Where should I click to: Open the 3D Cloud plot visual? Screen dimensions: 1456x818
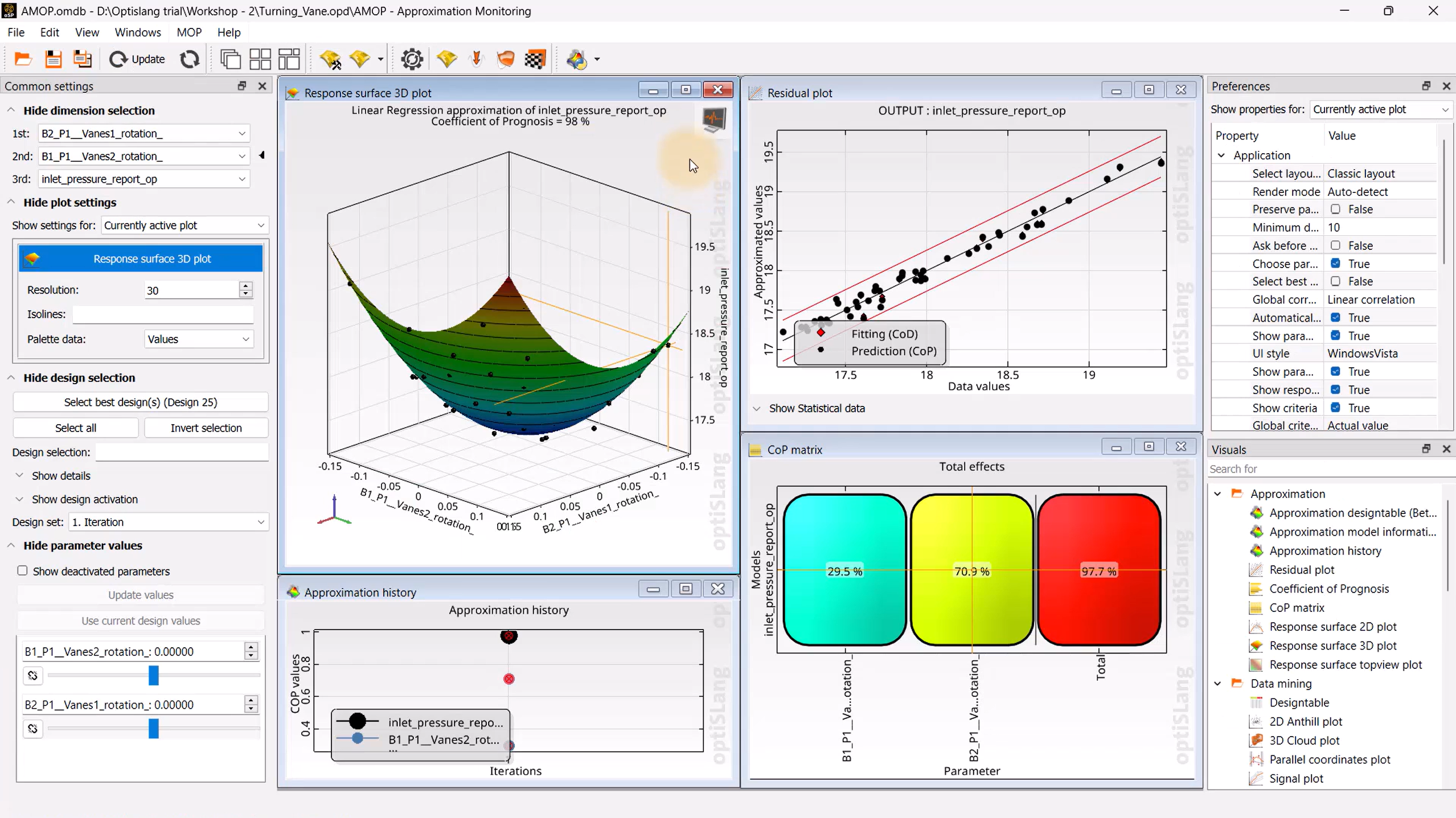click(x=1304, y=741)
